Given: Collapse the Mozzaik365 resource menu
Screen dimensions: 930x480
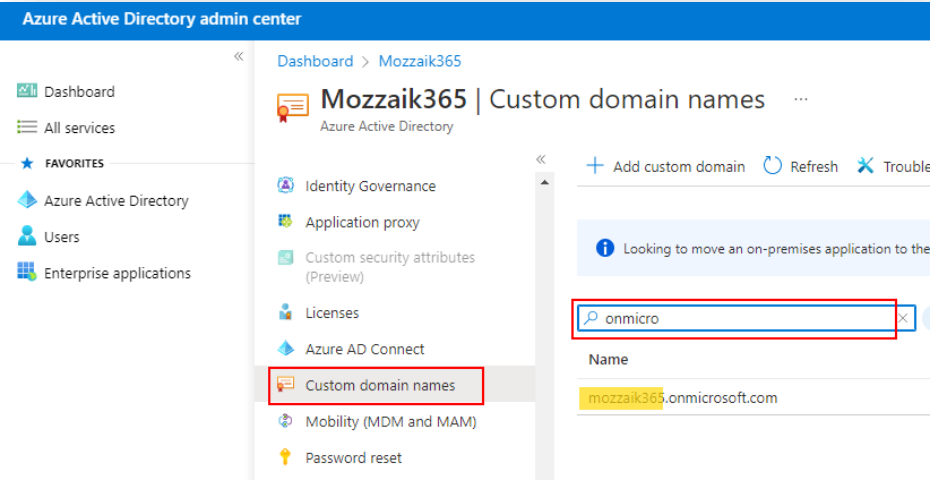Looking at the screenshot, I should point(541,159).
